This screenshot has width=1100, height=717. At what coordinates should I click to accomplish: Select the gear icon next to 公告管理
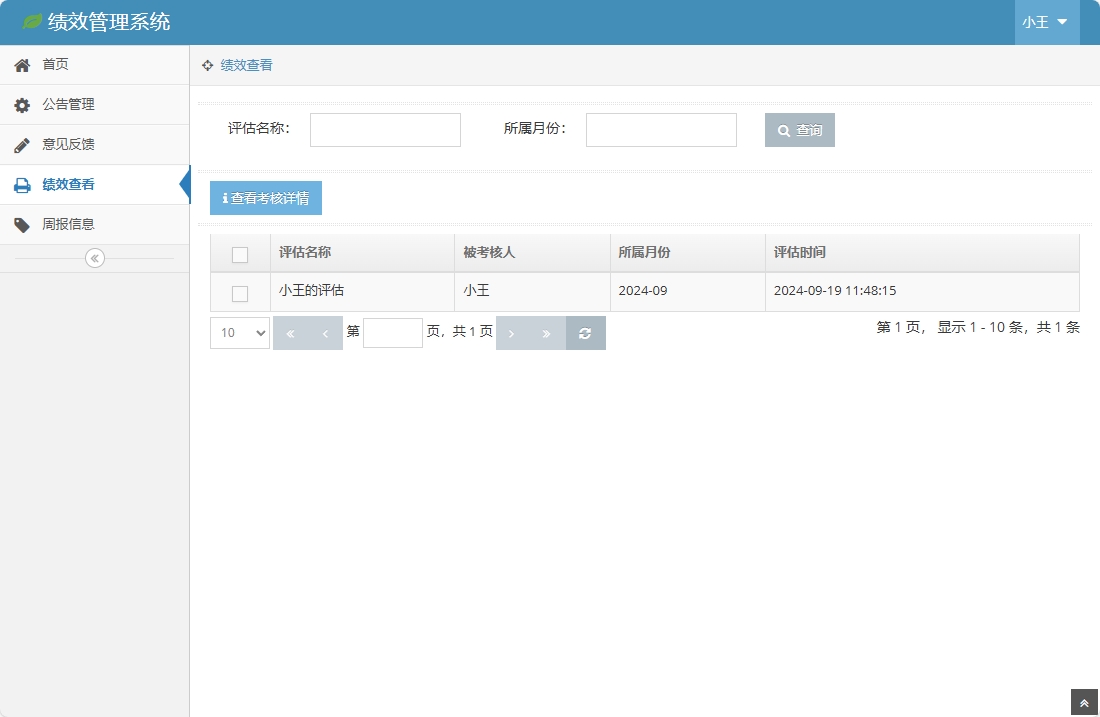tap(23, 104)
